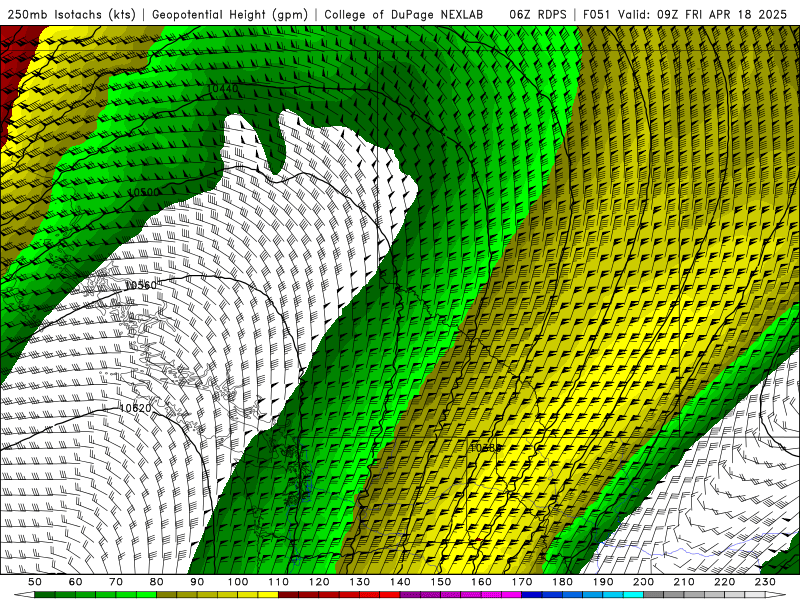
Task: Click the 10500 height contour label
Action: tap(143, 192)
